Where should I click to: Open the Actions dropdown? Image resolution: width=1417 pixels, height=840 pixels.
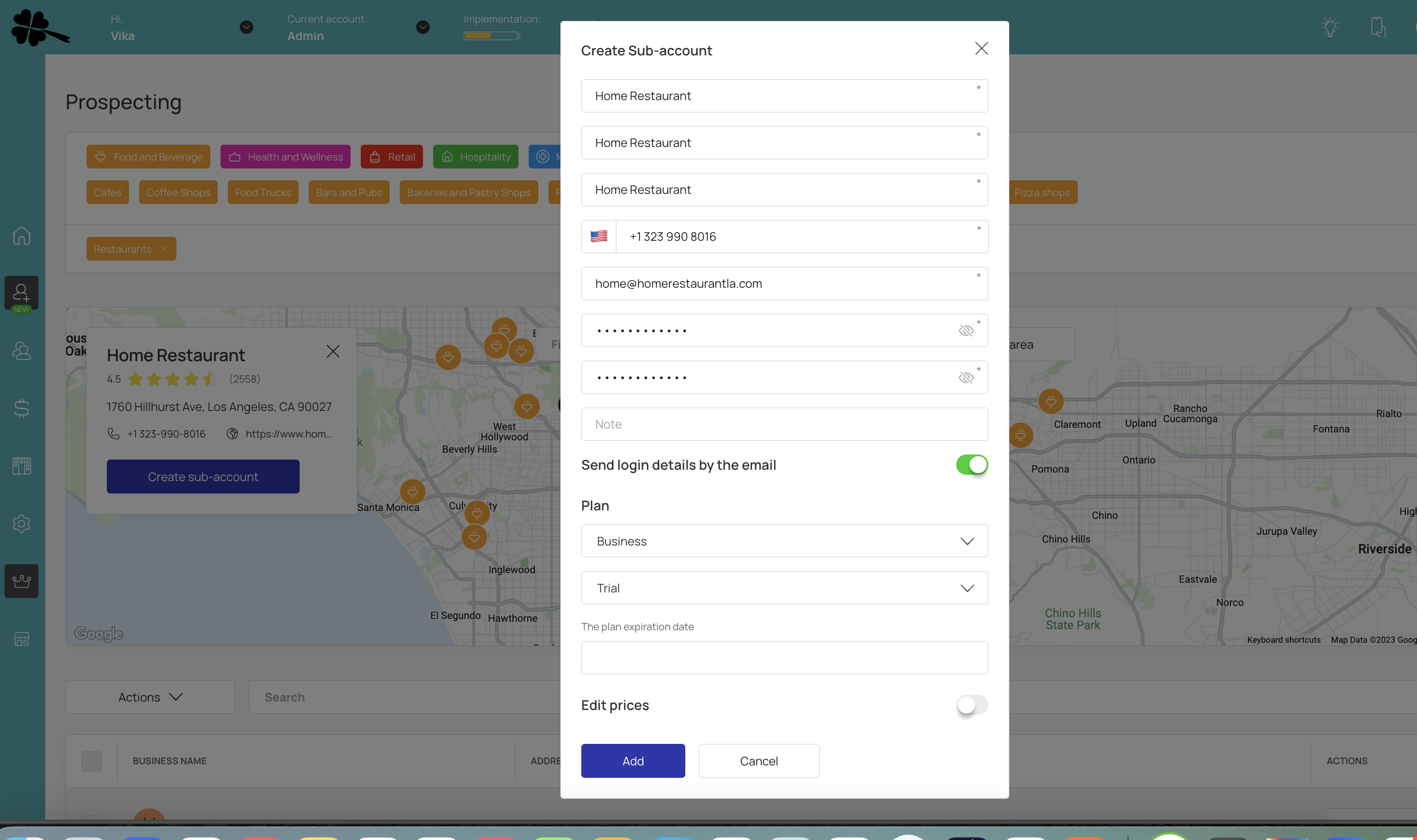click(150, 697)
